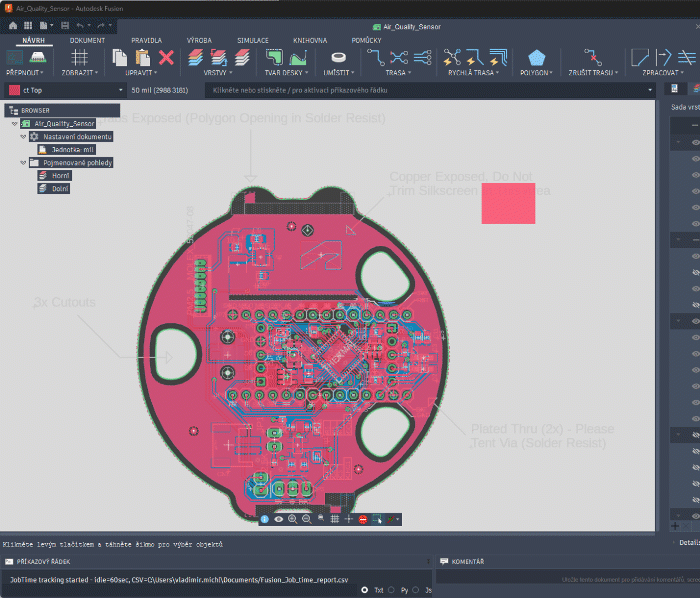The width and height of the screenshot is (700, 598).
Task: Click the green board curve-edit icon
Action: tap(298, 58)
